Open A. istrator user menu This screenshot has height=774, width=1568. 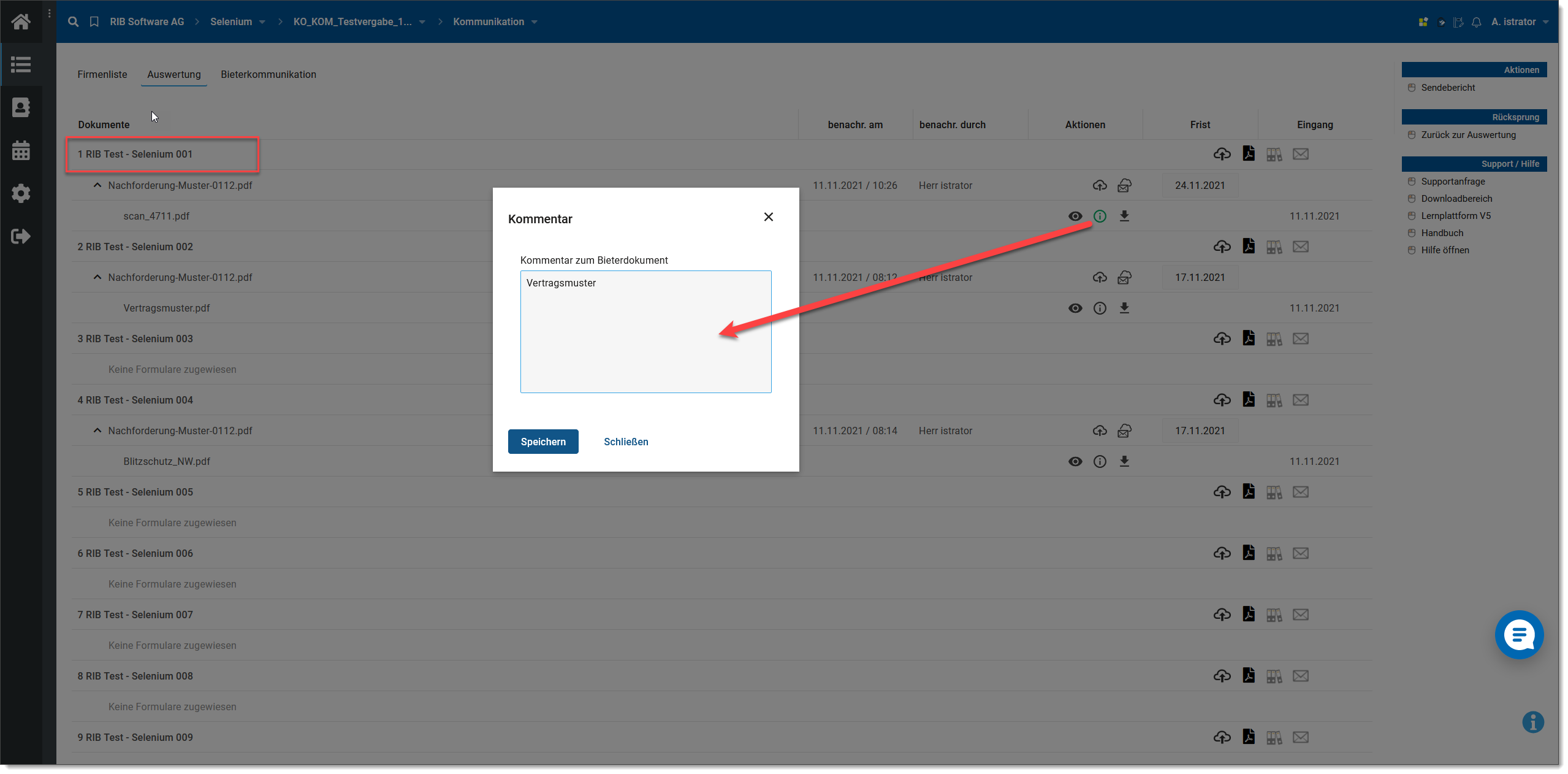point(1519,21)
